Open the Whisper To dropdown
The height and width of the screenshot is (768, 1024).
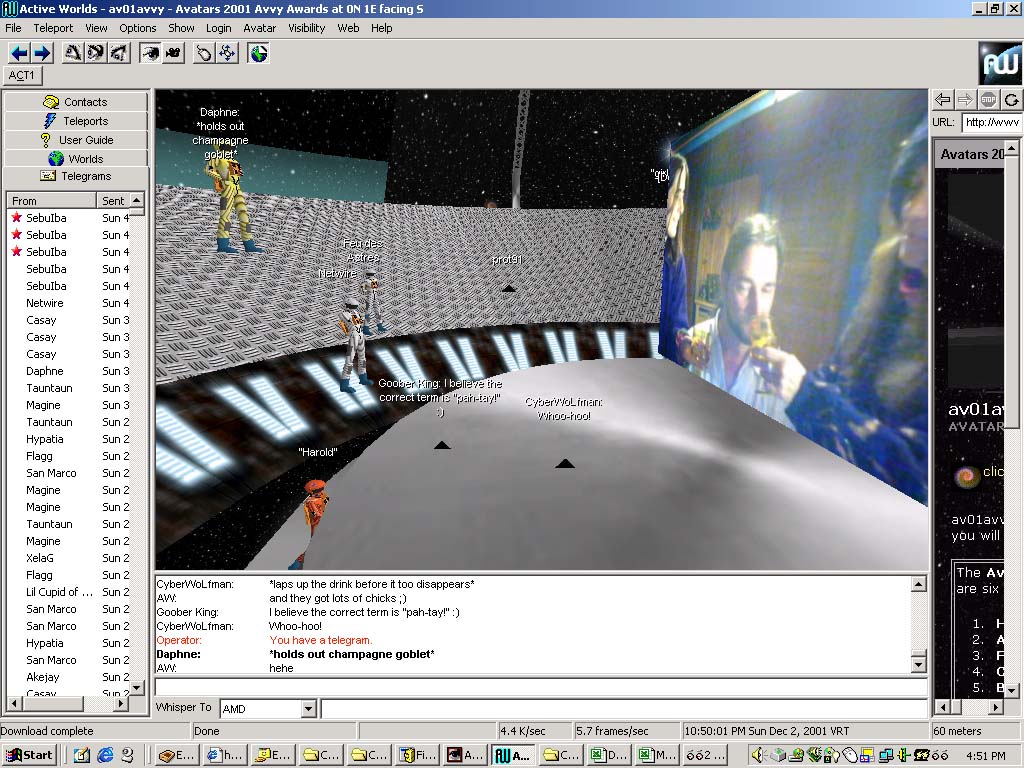pos(308,708)
